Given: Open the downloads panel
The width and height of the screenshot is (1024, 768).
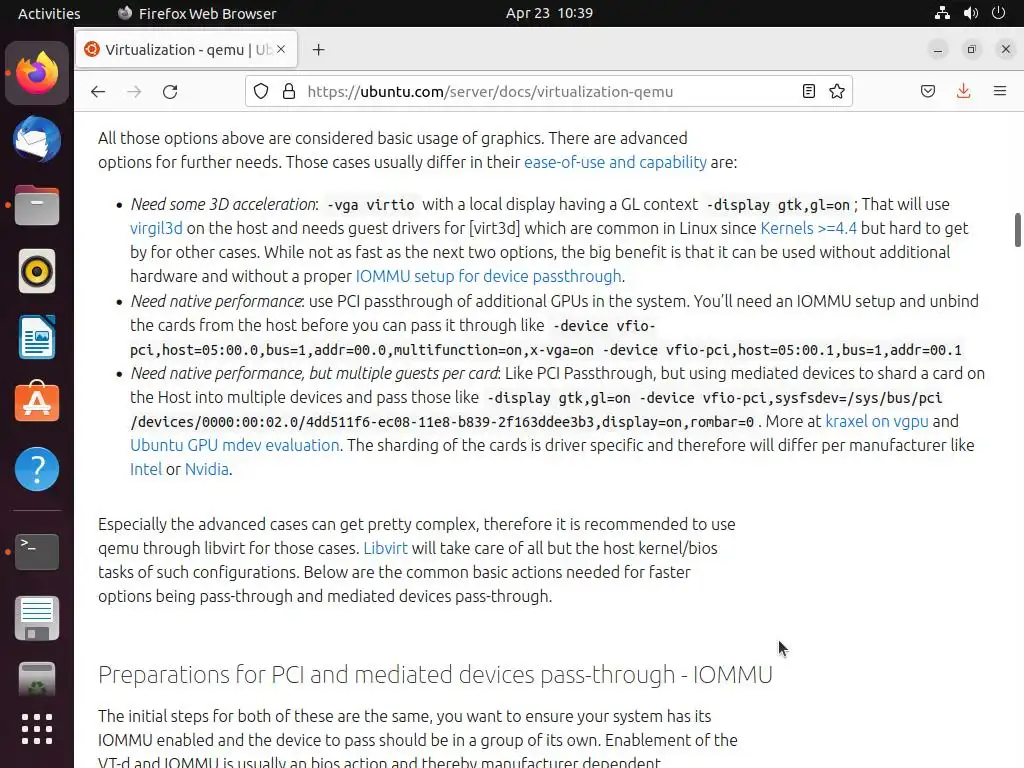Looking at the screenshot, I should point(963,91).
